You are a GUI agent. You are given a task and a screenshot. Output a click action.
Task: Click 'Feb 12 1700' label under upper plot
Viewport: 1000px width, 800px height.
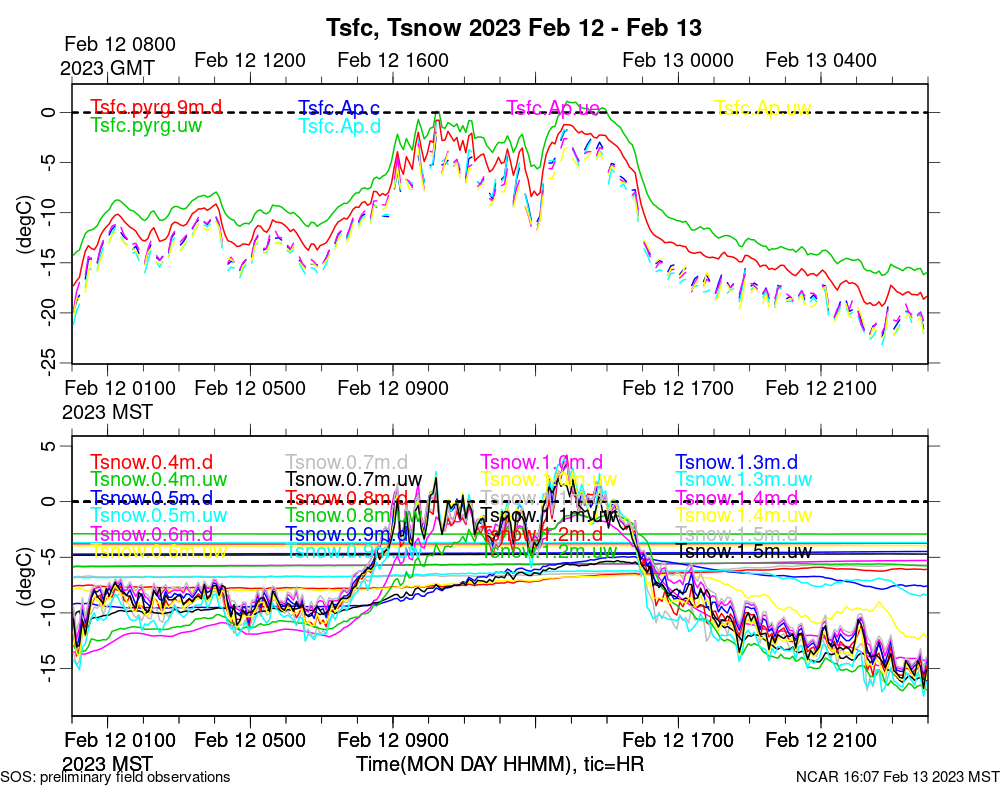(678, 388)
